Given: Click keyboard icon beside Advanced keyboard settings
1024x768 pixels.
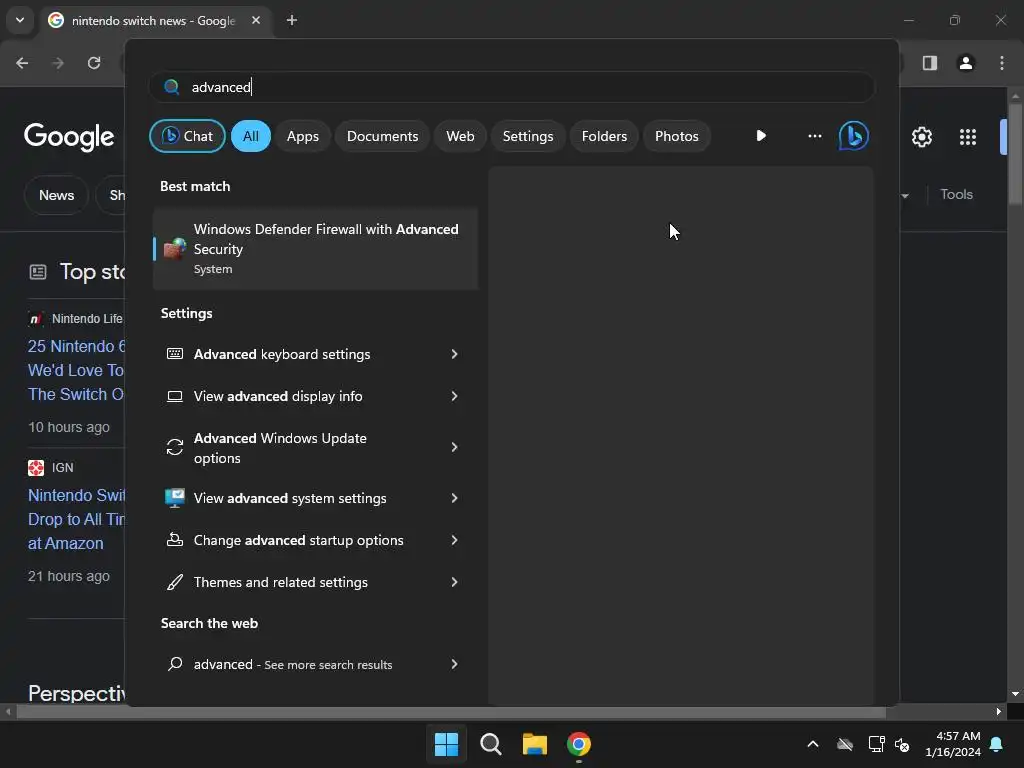Looking at the screenshot, I should (175, 354).
